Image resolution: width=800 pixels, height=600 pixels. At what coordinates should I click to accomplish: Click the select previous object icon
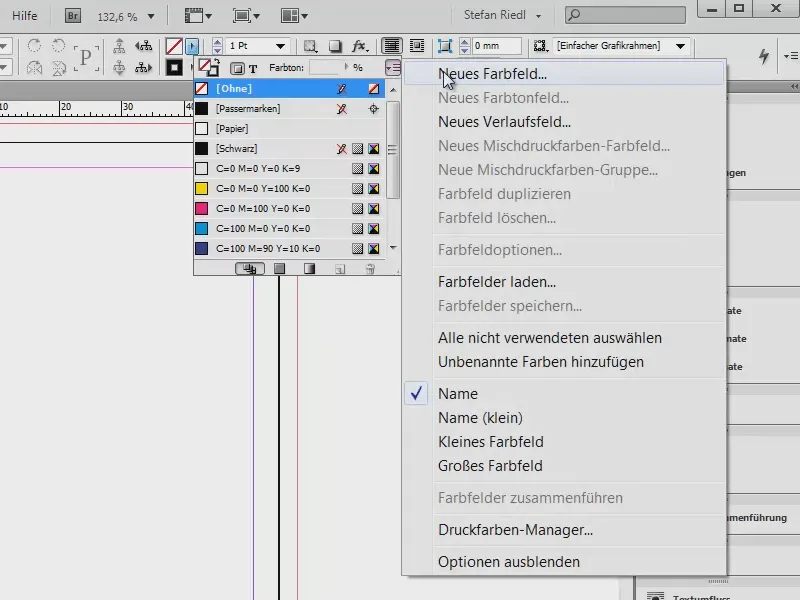pyautogui.click(x=143, y=45)
